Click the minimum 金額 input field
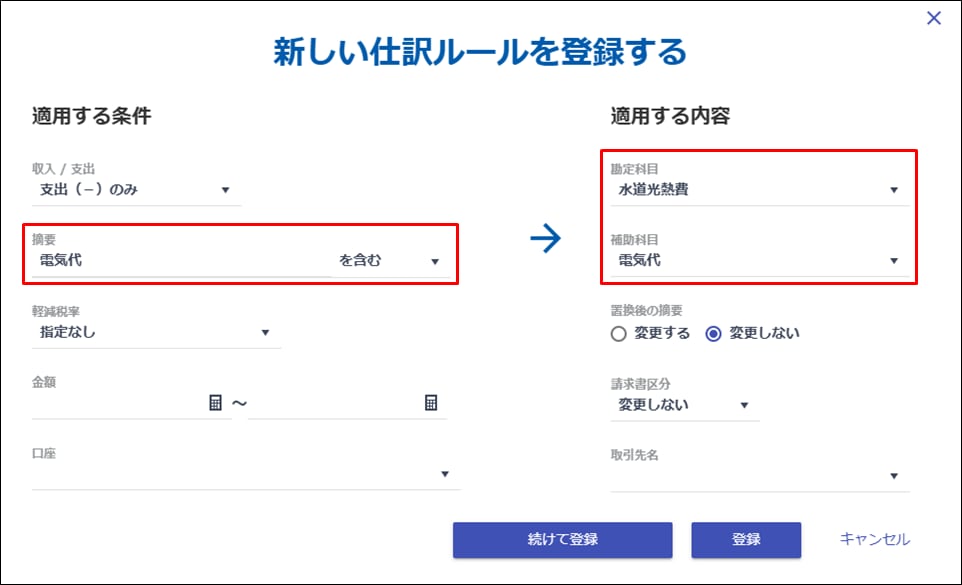Viewport: 962px width, 585px height. coord(118,403)
